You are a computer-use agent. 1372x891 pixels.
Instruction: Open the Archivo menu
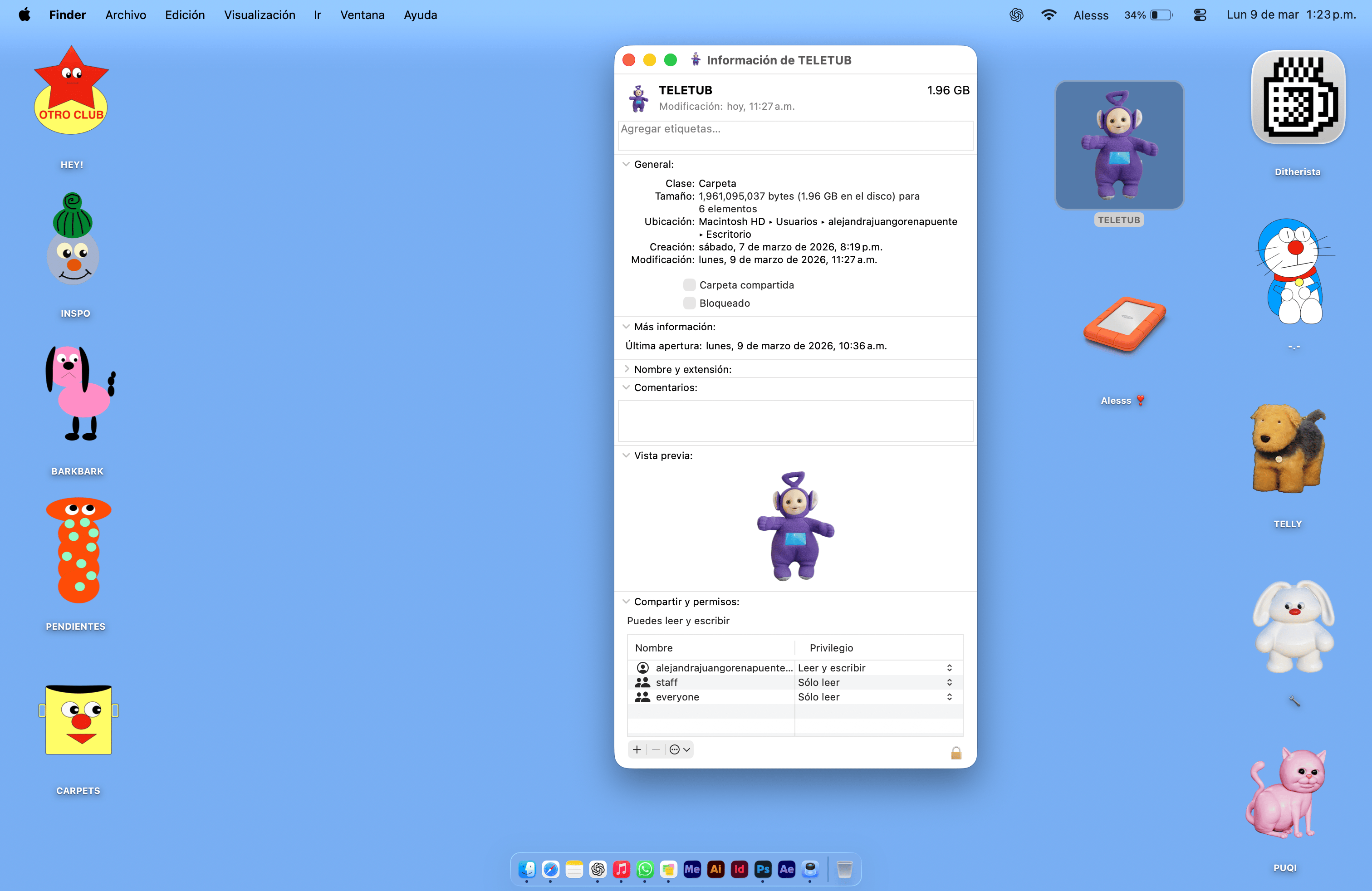[126, 15]
